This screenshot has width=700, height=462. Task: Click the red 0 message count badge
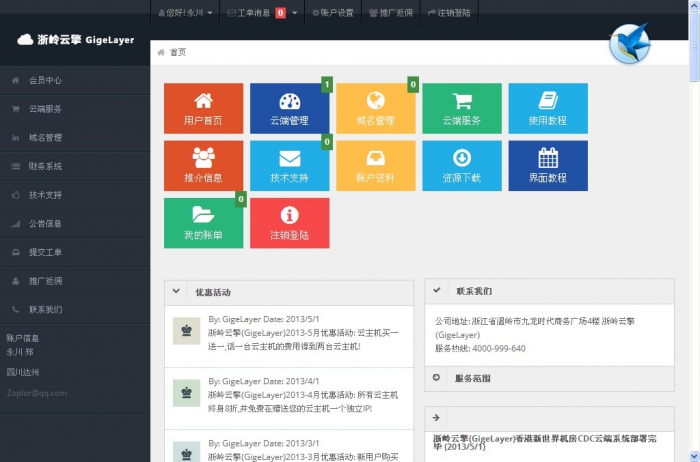pyautogui.click(x=280, y=13)
